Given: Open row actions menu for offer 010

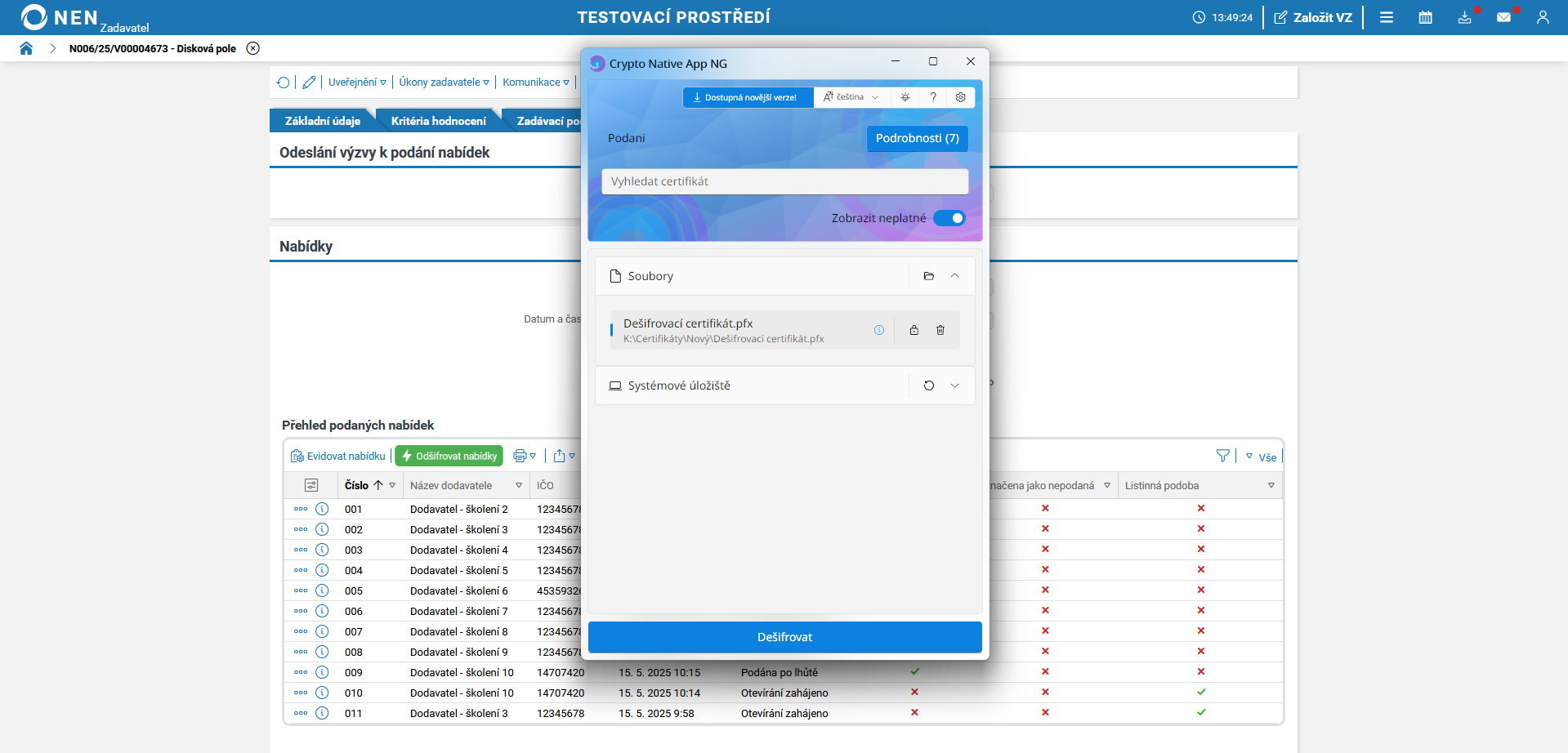Looking at the screenshot, I should (301, 693).
